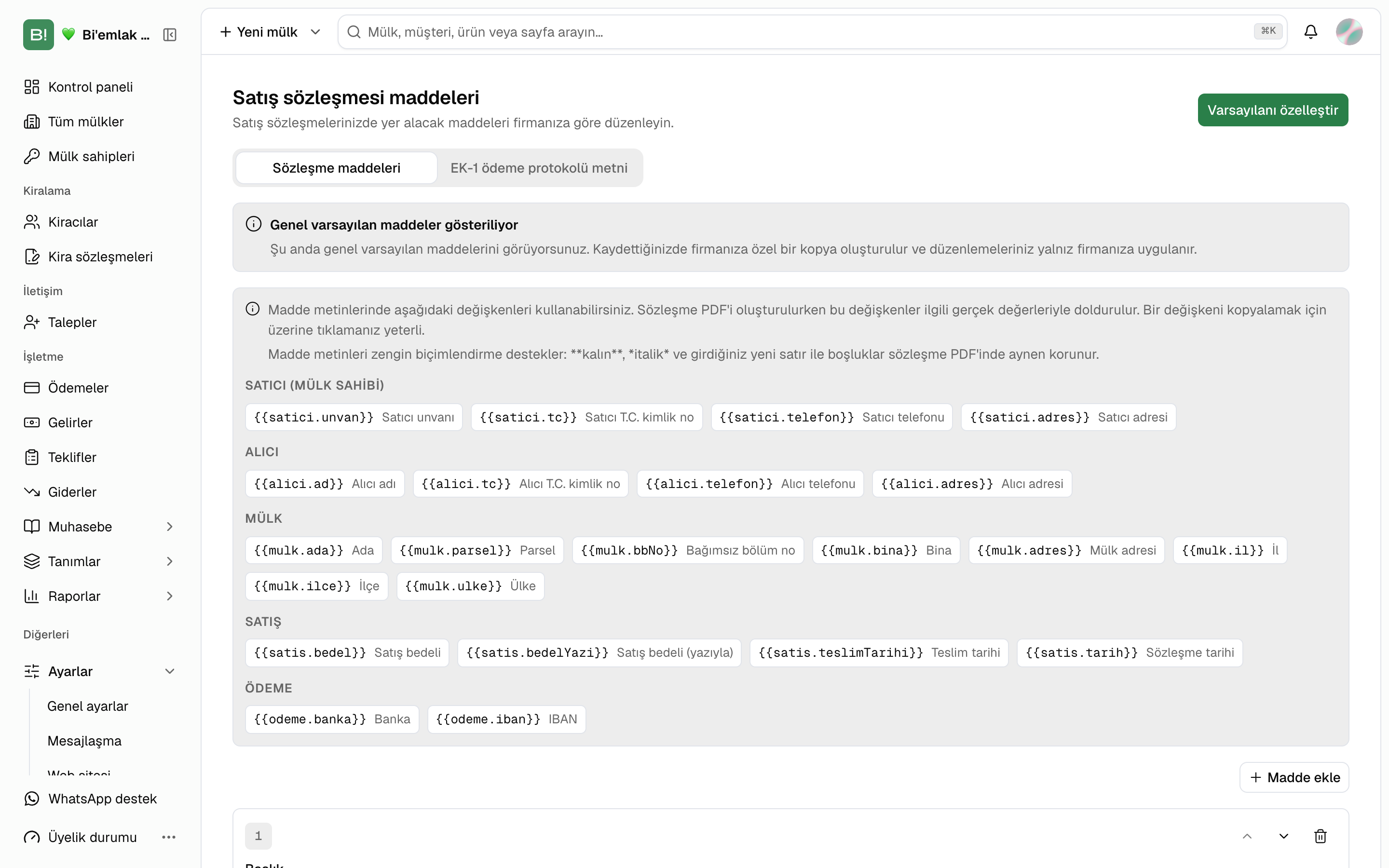This screenshot has height=868, width=1389.
Task: Switch to Sözleşme maddeleri tab
Action: pyautogui.click(x=336, y=168)
